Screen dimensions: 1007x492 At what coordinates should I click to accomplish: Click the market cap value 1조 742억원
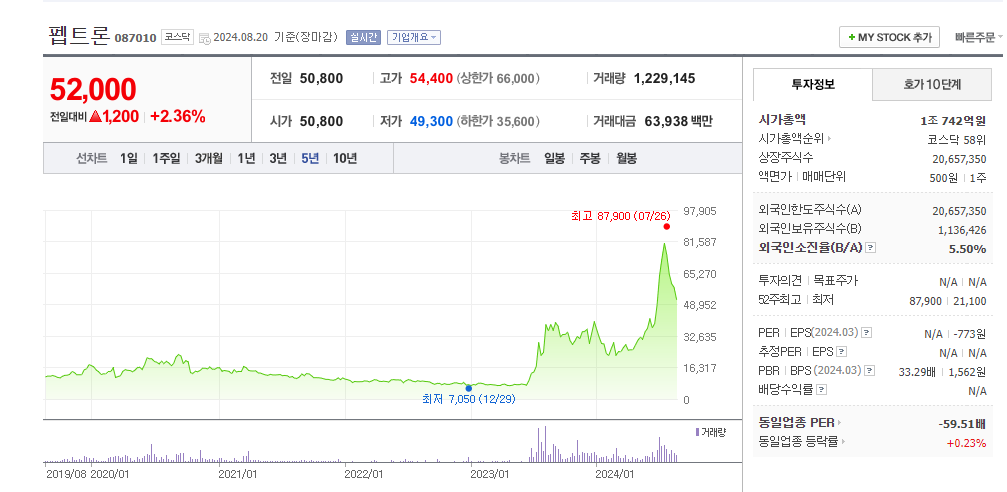(x=952, y=119)
